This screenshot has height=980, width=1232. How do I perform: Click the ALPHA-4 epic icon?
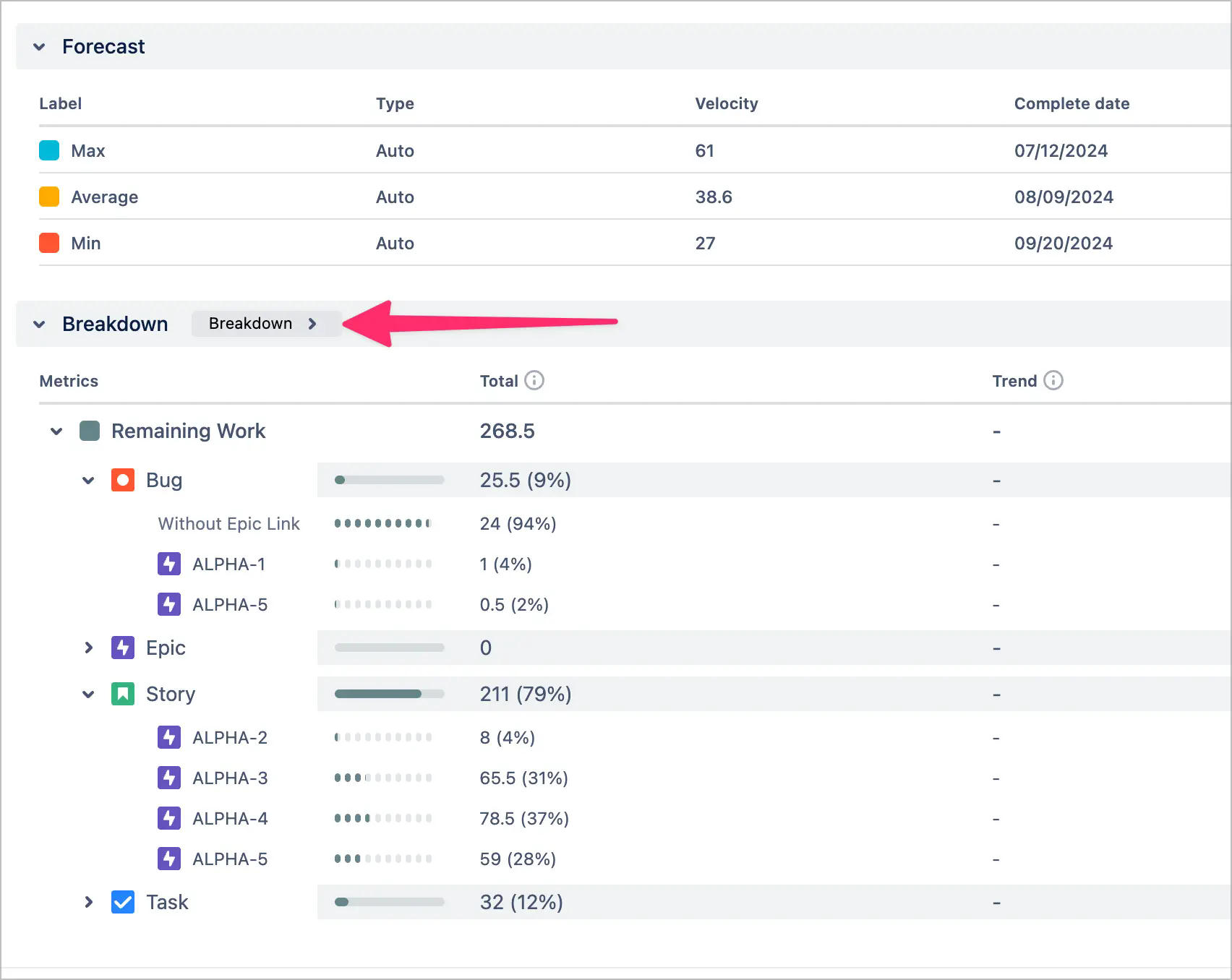click(x=170, y=818)
